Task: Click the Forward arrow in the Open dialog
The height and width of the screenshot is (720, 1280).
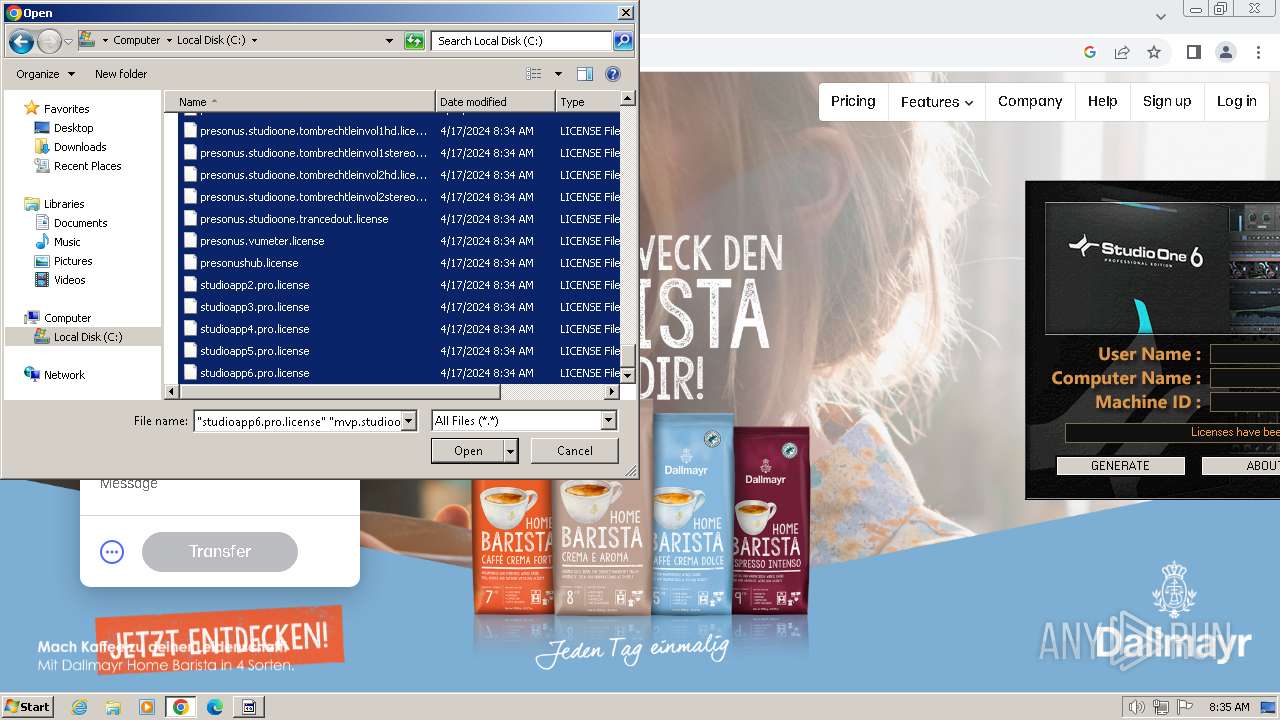Action: (x=49, y=41)
